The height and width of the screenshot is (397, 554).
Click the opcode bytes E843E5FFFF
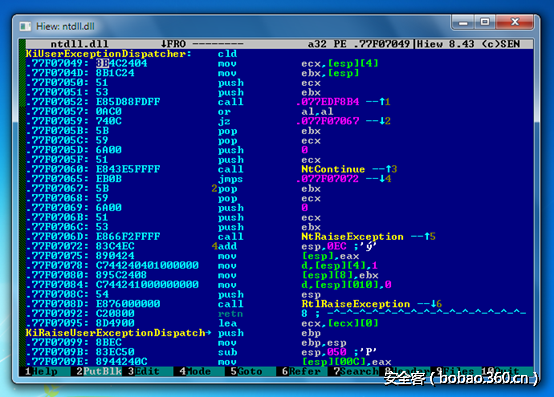click(x=128, y=169)
